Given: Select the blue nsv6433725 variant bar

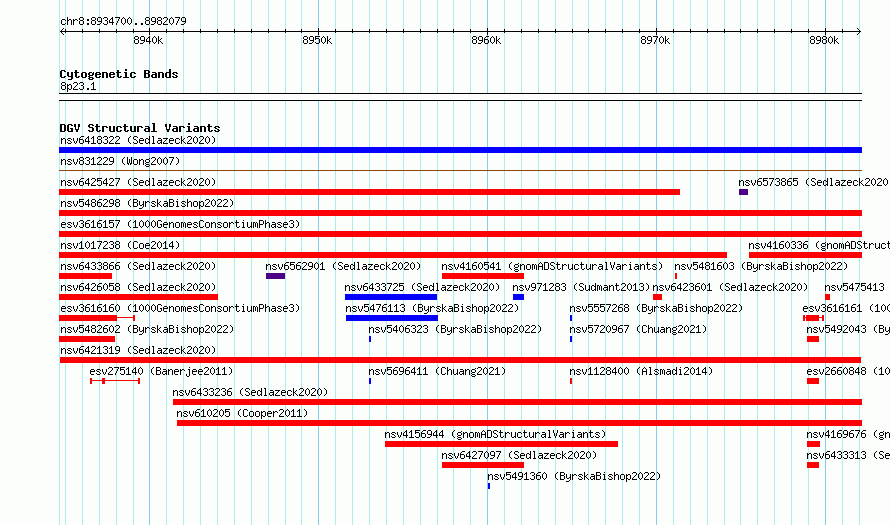Looking at the screenshot, I should 391,297.
